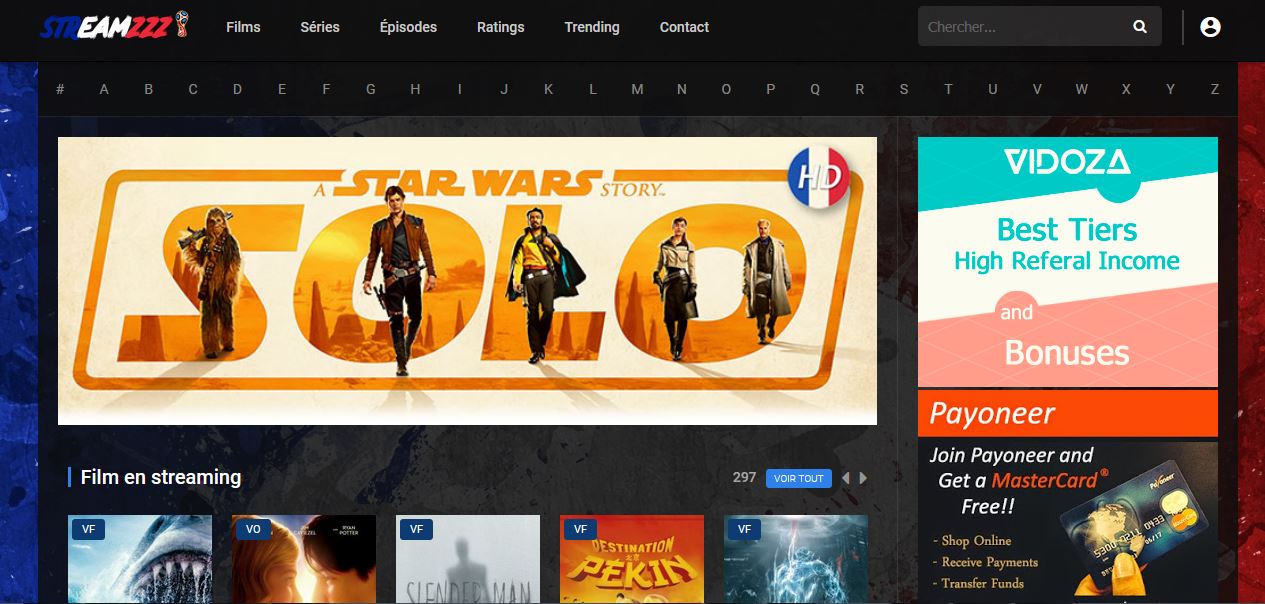Filter titles by letter G

371,89
